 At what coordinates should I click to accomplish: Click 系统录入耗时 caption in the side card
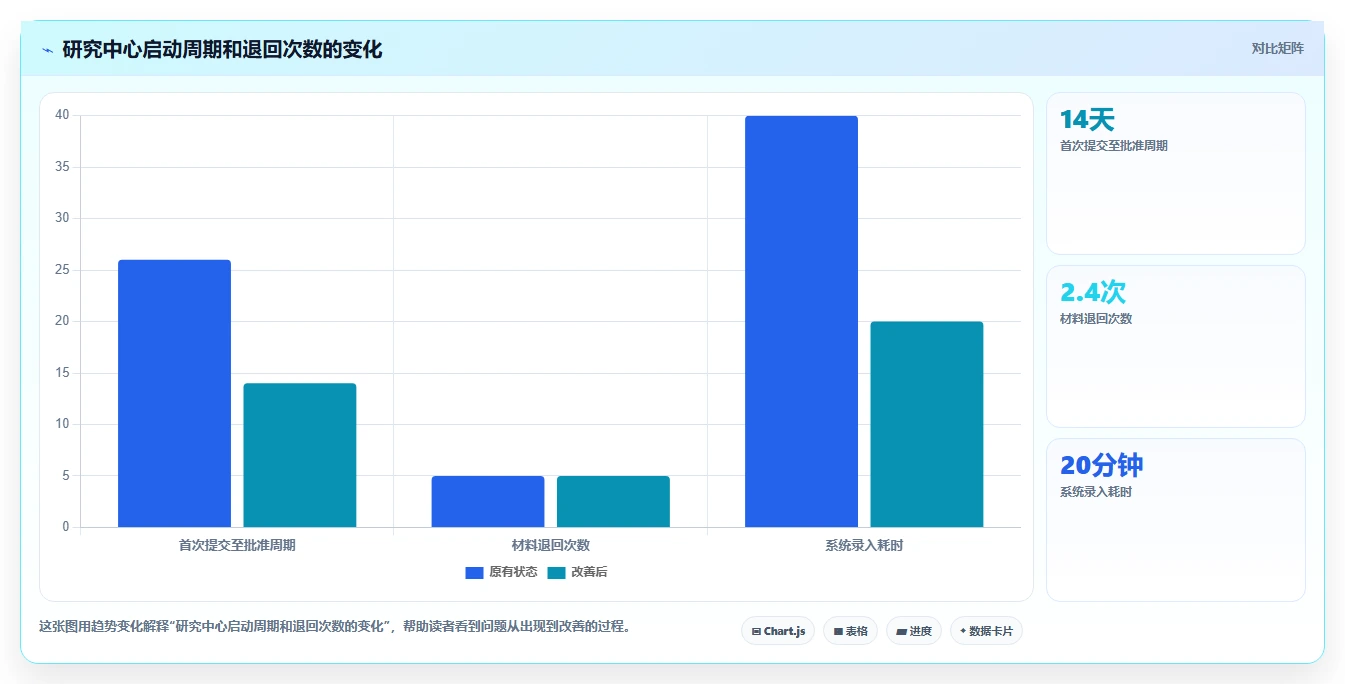point(1096,492)
